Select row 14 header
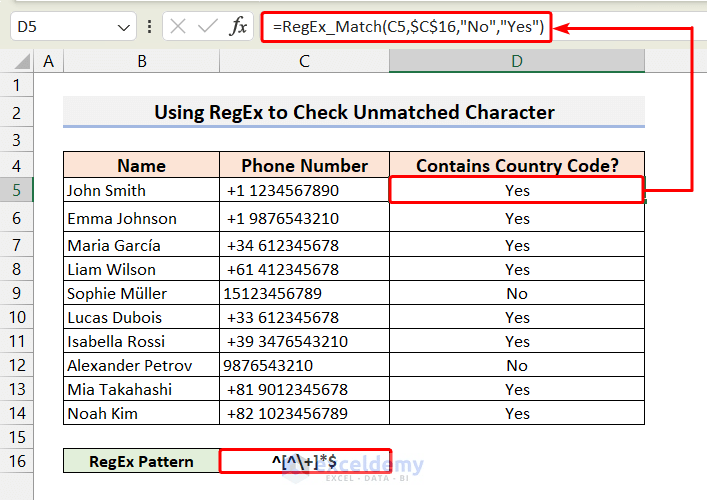The height and width of the screenshot is (500, 707). coord(17,413)
